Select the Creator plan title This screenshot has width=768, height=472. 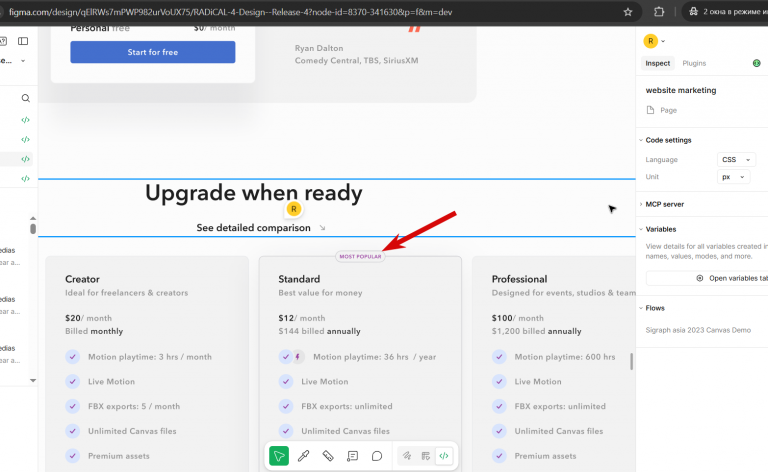82,279
